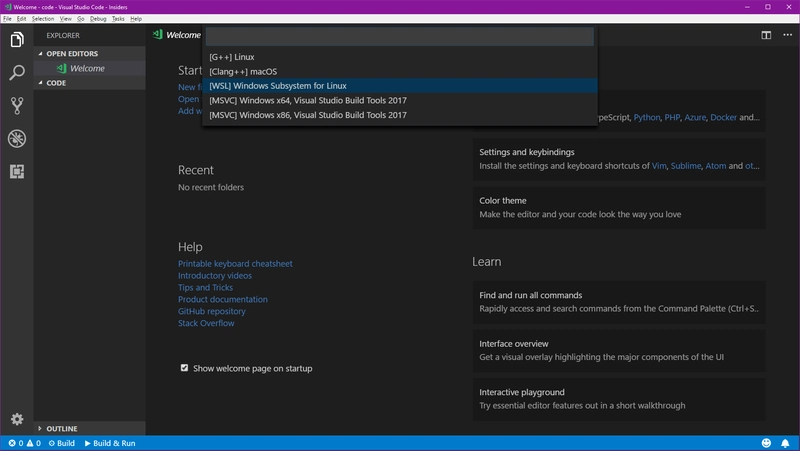Open the Explorer view in activity bar
The height and width of the screenshot is (451, 800).
click(16, 40)
